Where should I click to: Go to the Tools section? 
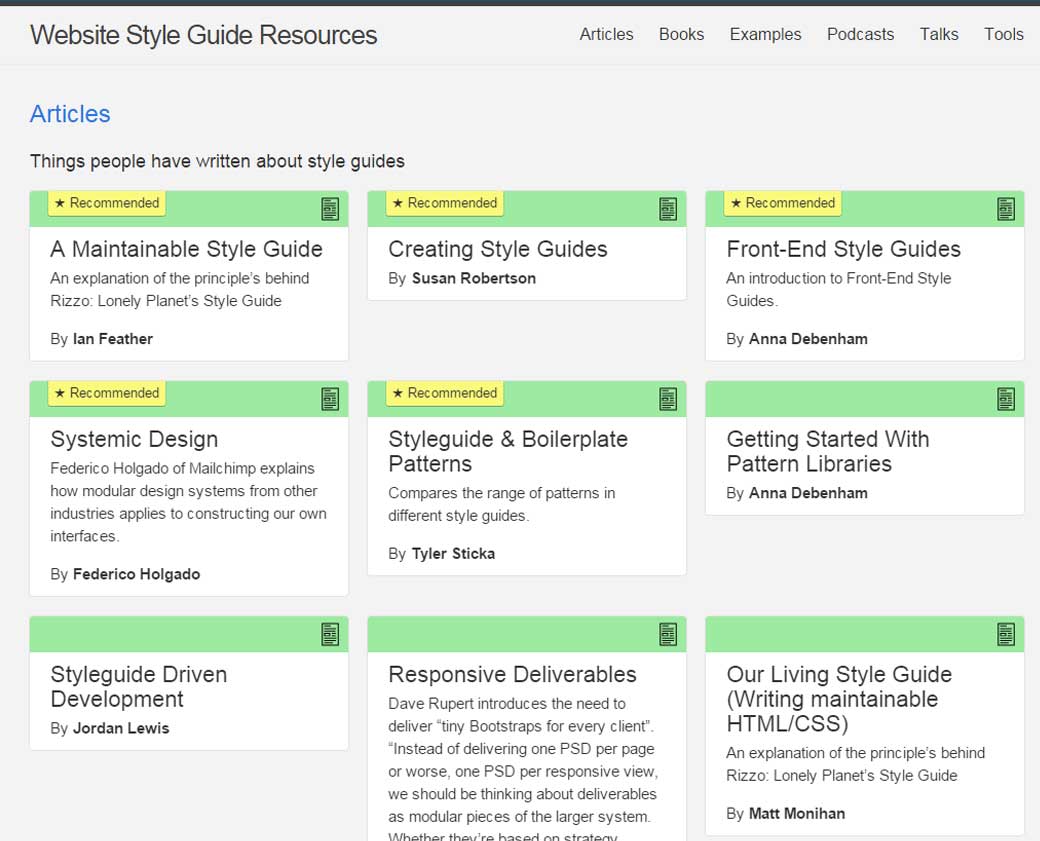tap(1004, 34)
